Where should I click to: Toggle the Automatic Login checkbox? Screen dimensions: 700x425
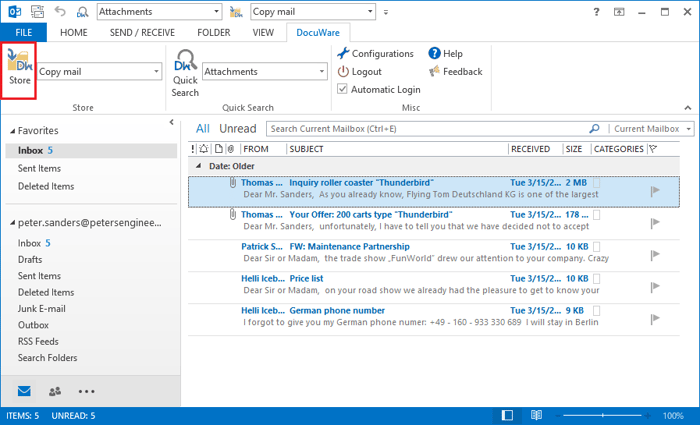pos(344,89)
